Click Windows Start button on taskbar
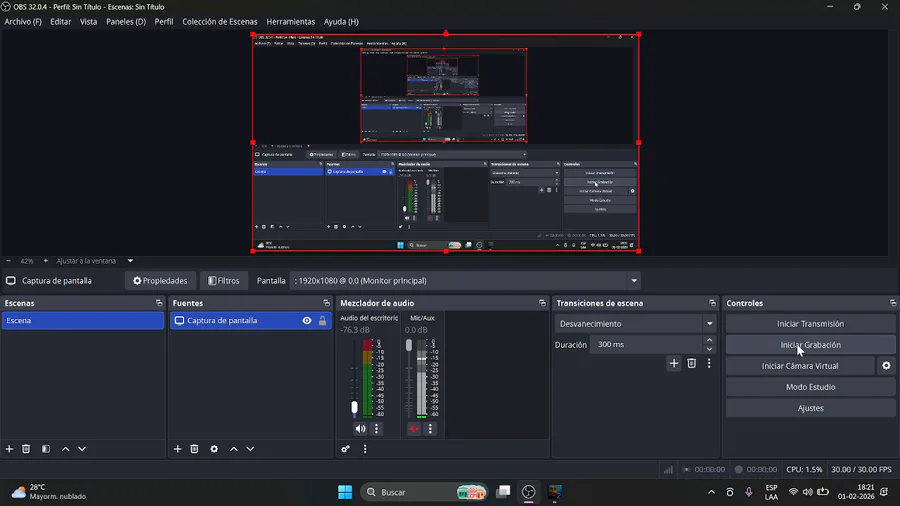Viewport: 900px width, 506px height. tap(345, 492)
